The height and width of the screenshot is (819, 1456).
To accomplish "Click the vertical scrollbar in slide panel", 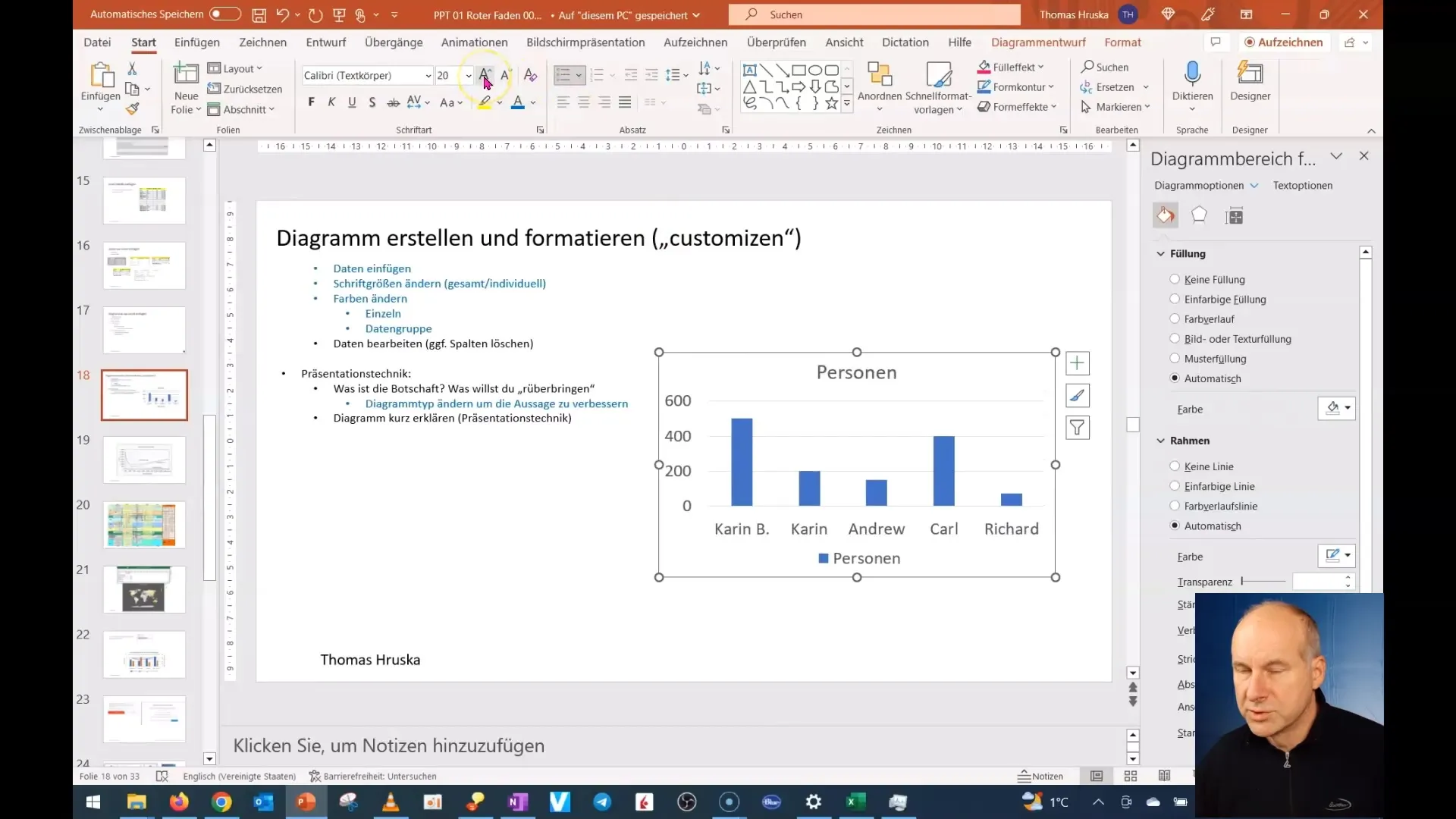I will tap(208, 450).
